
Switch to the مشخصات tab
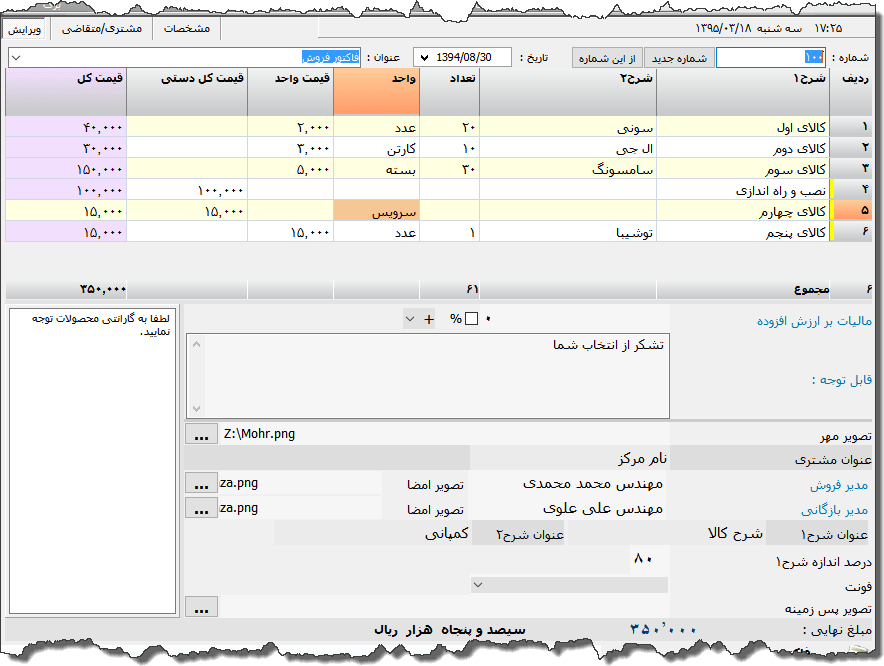[186, 29]
